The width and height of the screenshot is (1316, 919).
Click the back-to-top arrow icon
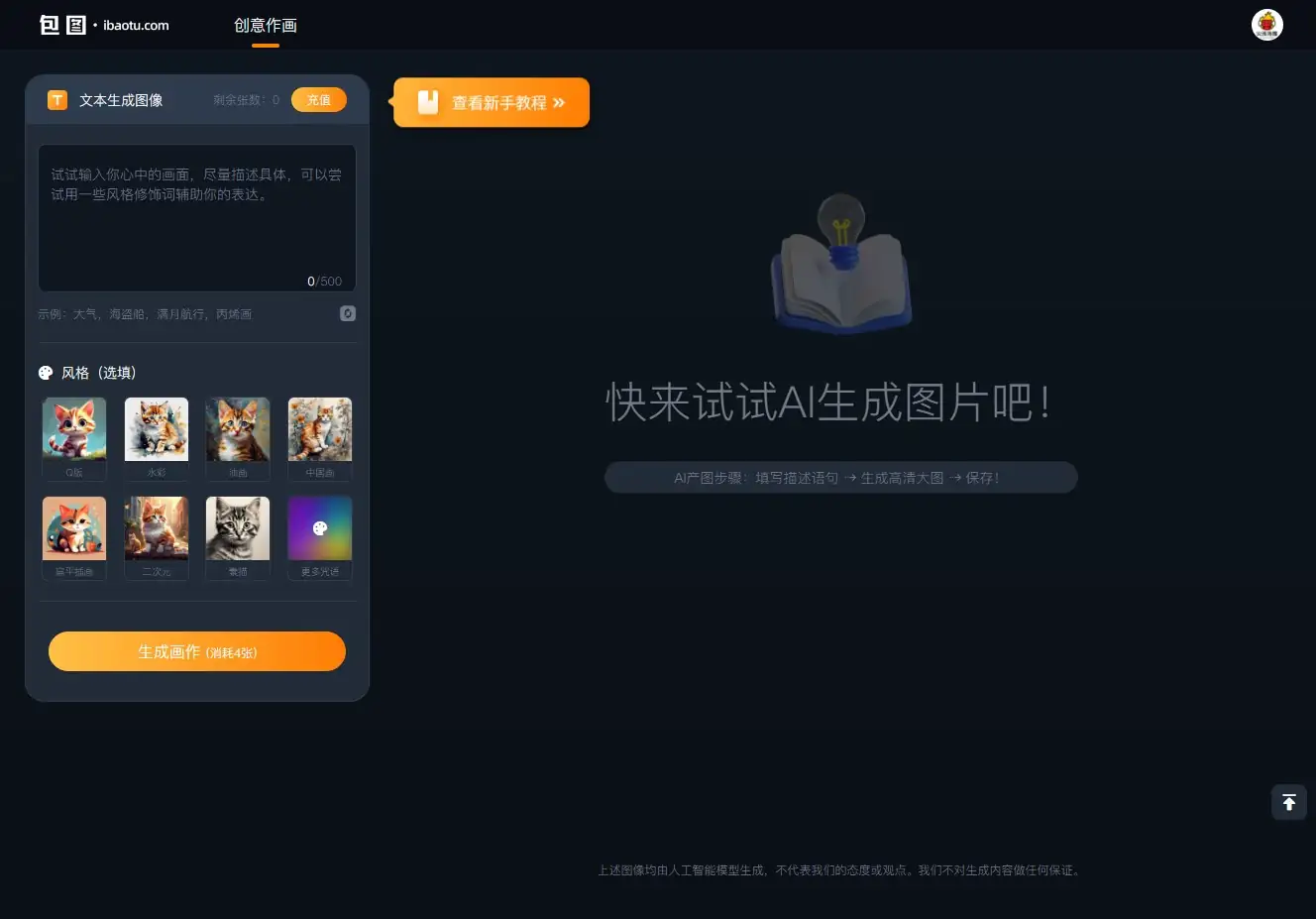(1288, 802)
